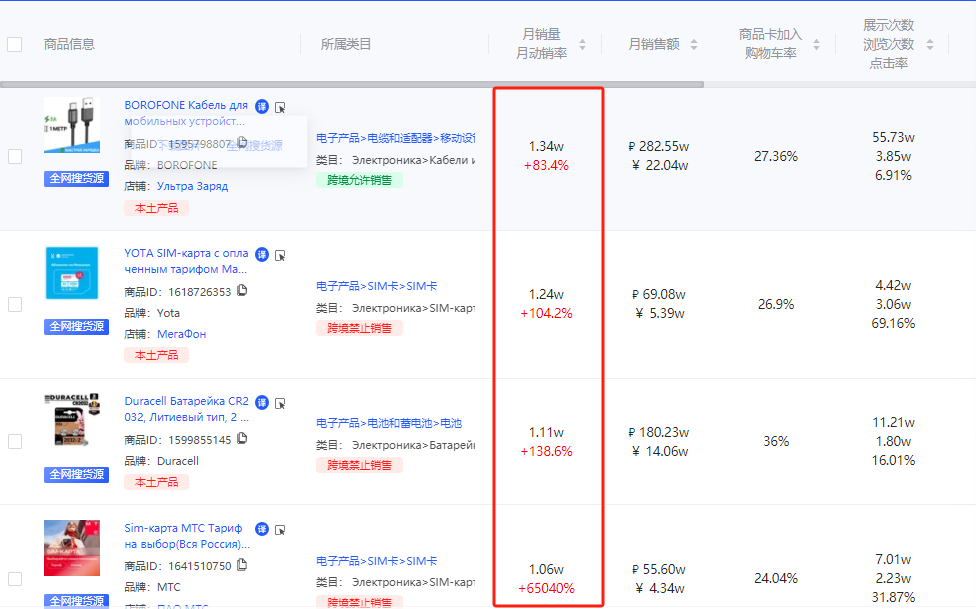976x609 pixels.
Task: Click the click-through rate 69.16%
Action: [x=893, y=324]
